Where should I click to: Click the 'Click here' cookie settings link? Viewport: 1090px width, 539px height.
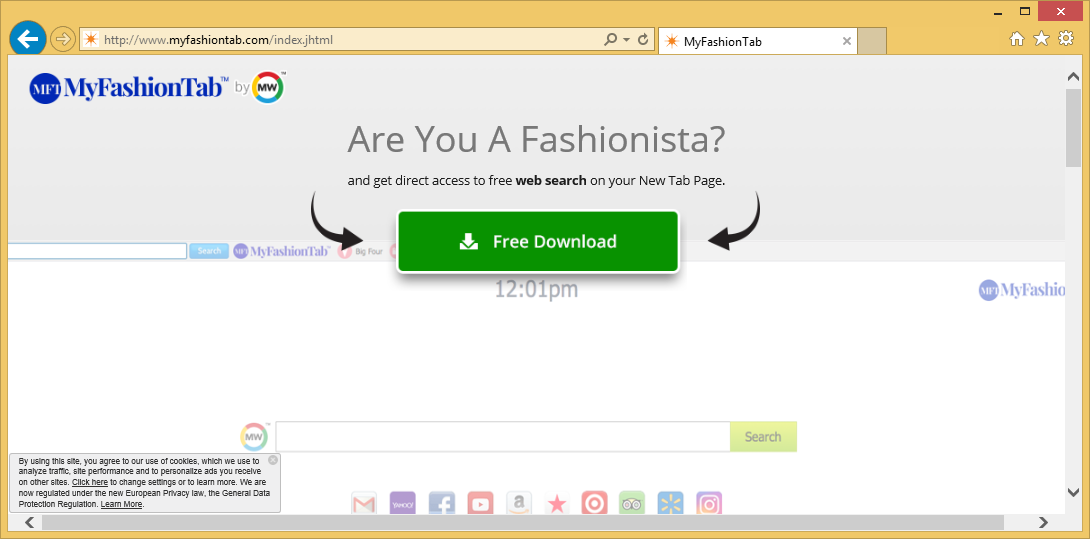(90, 482)
